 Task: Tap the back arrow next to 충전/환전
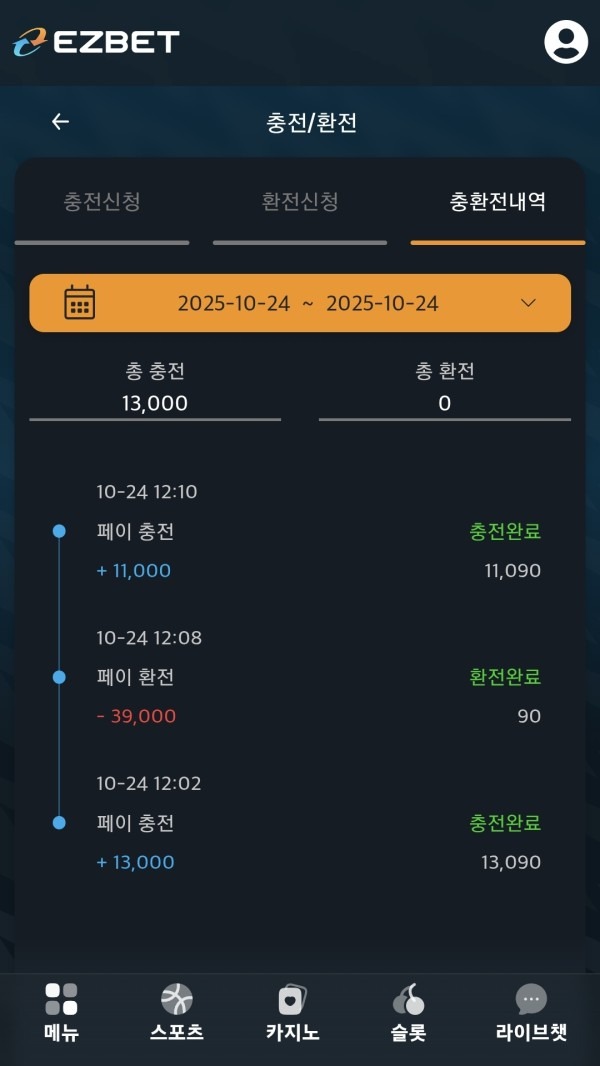click(60, 121)
